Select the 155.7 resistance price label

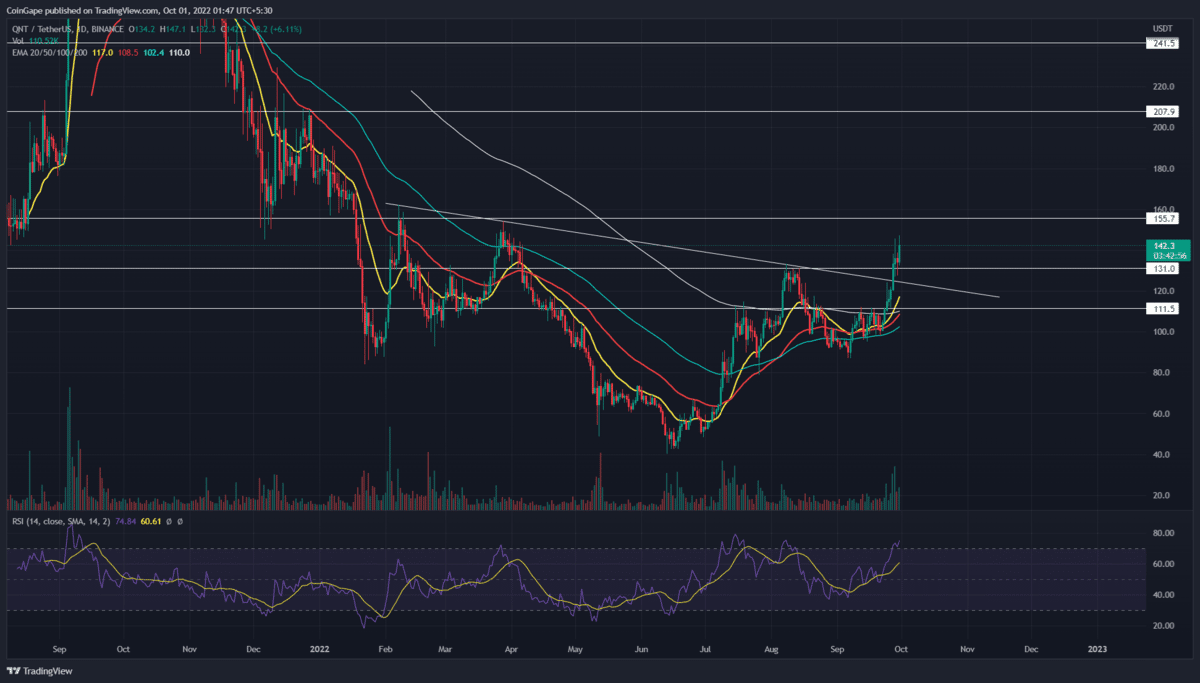point(1163,218)
